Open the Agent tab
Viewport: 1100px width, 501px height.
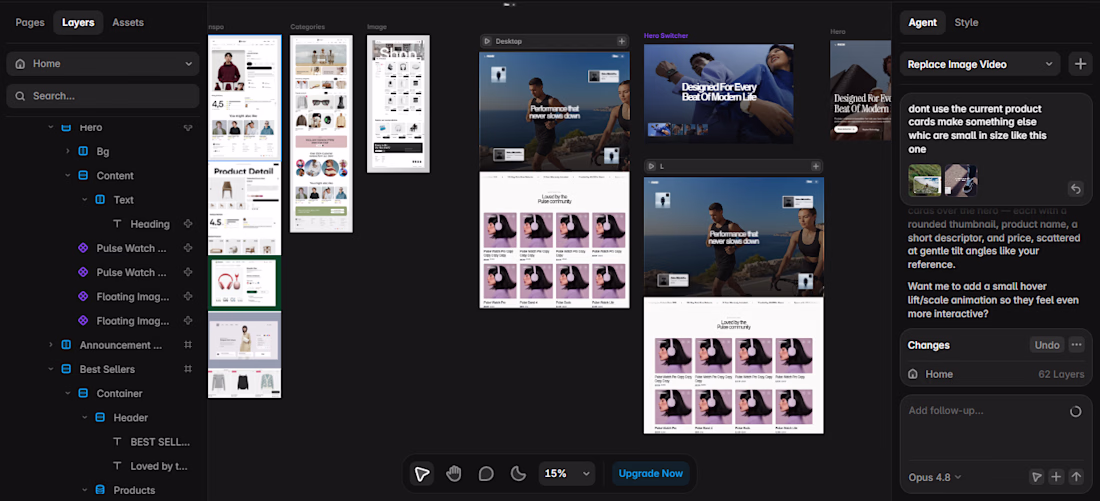coord(923,22)
